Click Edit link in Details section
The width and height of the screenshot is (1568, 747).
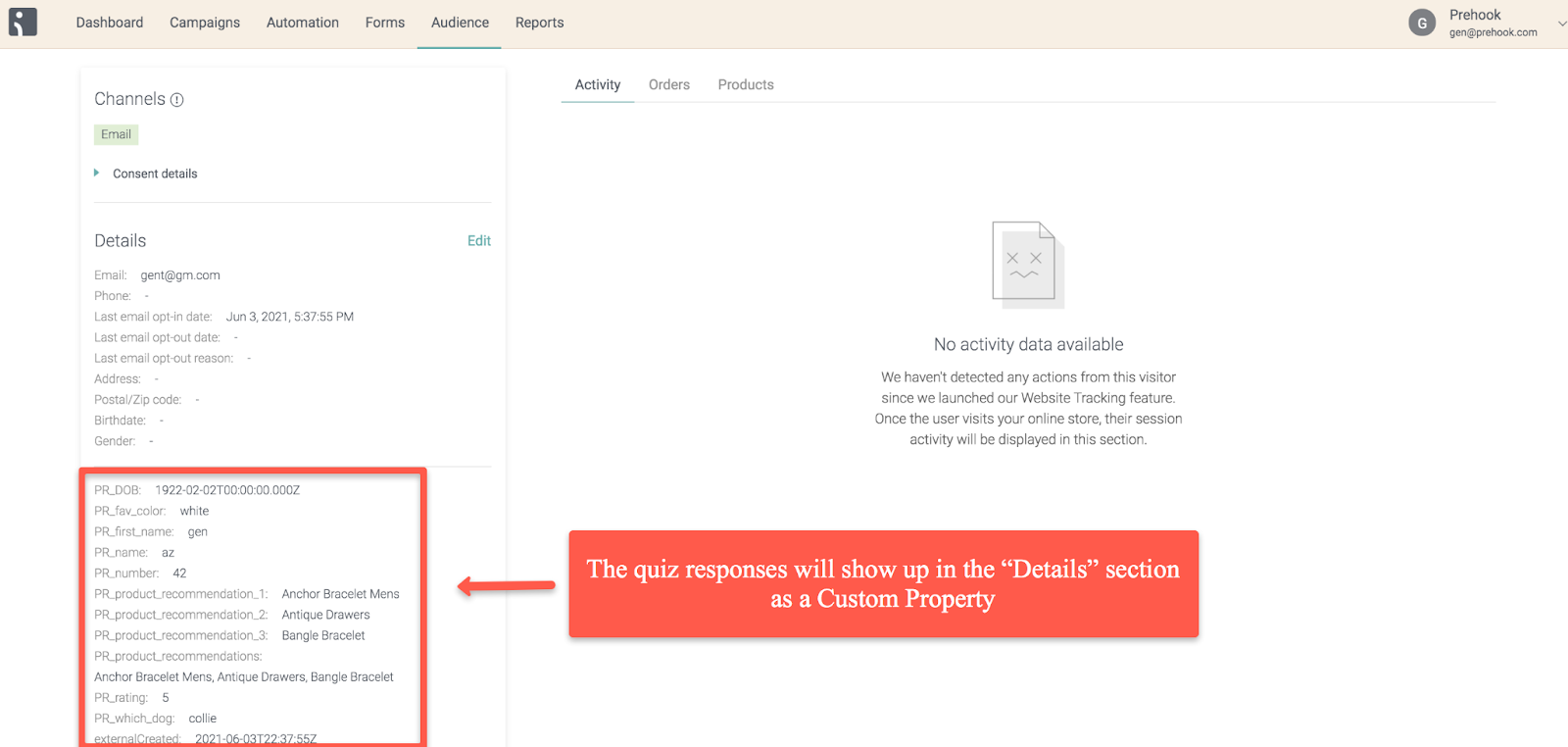479,241
